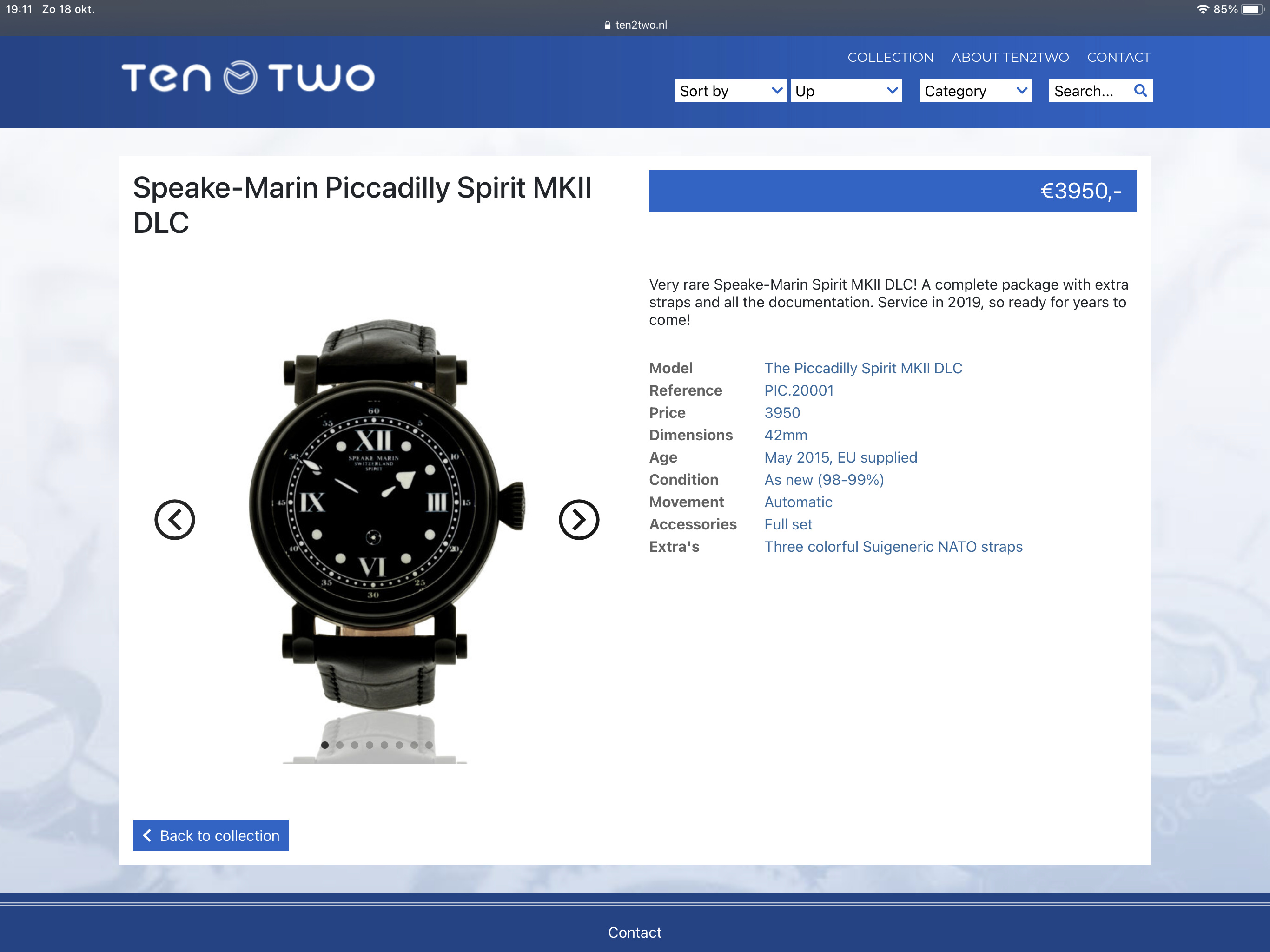Select the first carousel dot
The height and width of the screenshot is (952, 1270).
coord(325,745)
